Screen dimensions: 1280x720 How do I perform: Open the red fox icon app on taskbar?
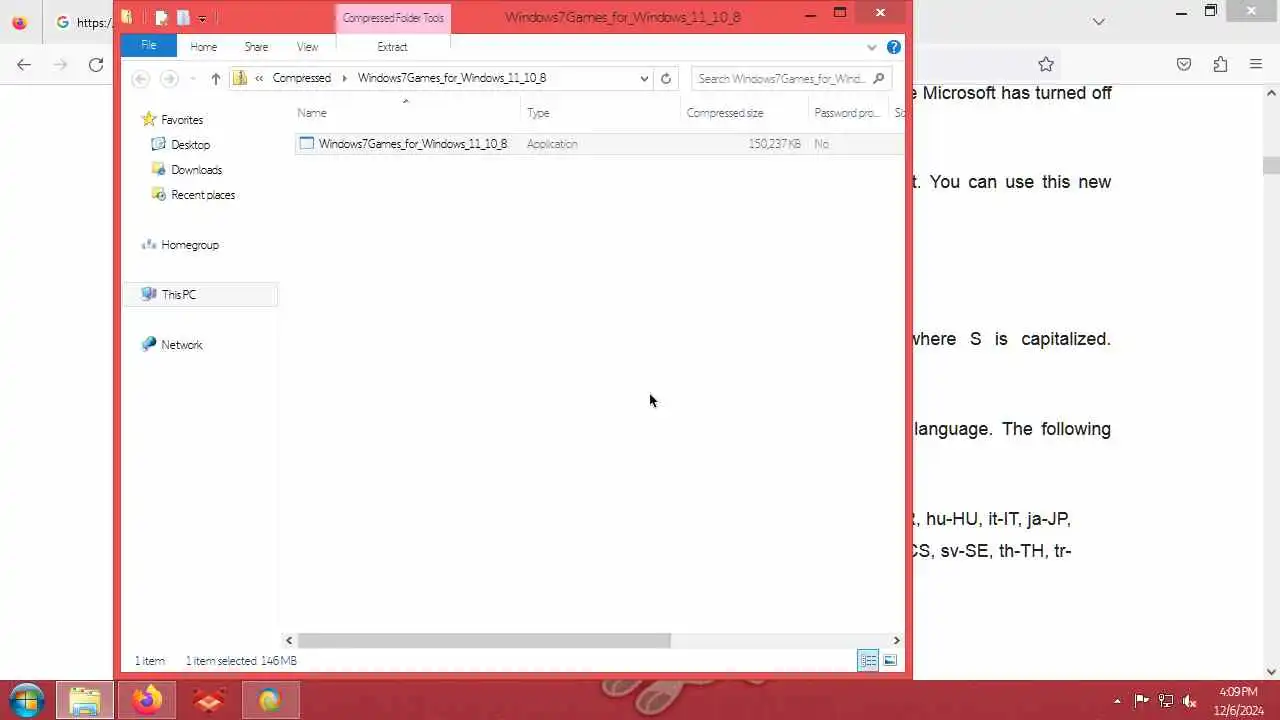(209, 700)
